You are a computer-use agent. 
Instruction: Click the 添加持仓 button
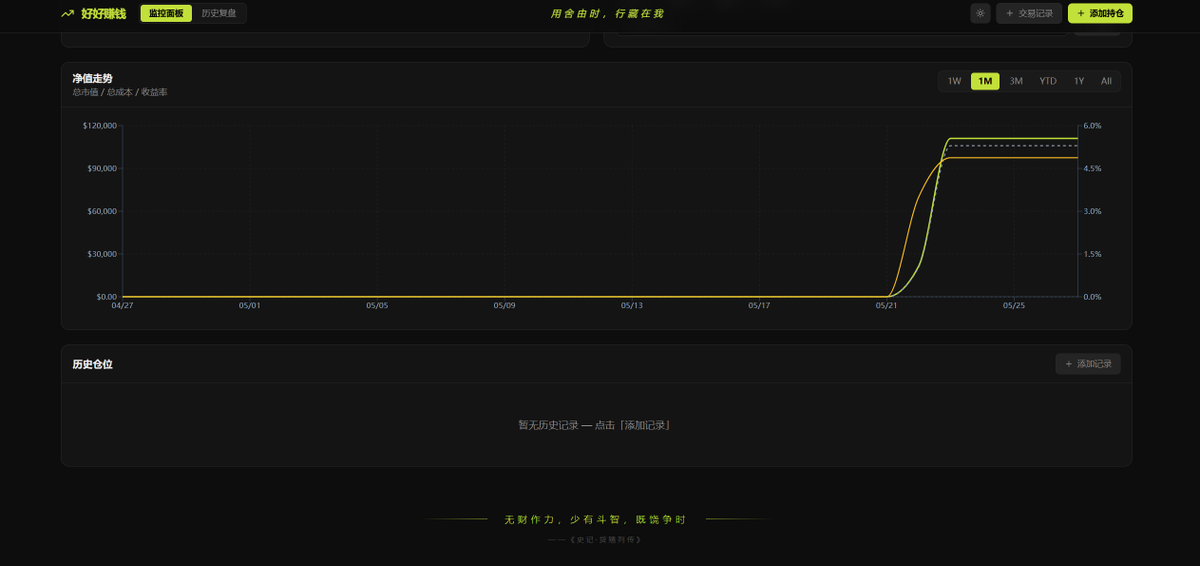(x=1100, y=14)
